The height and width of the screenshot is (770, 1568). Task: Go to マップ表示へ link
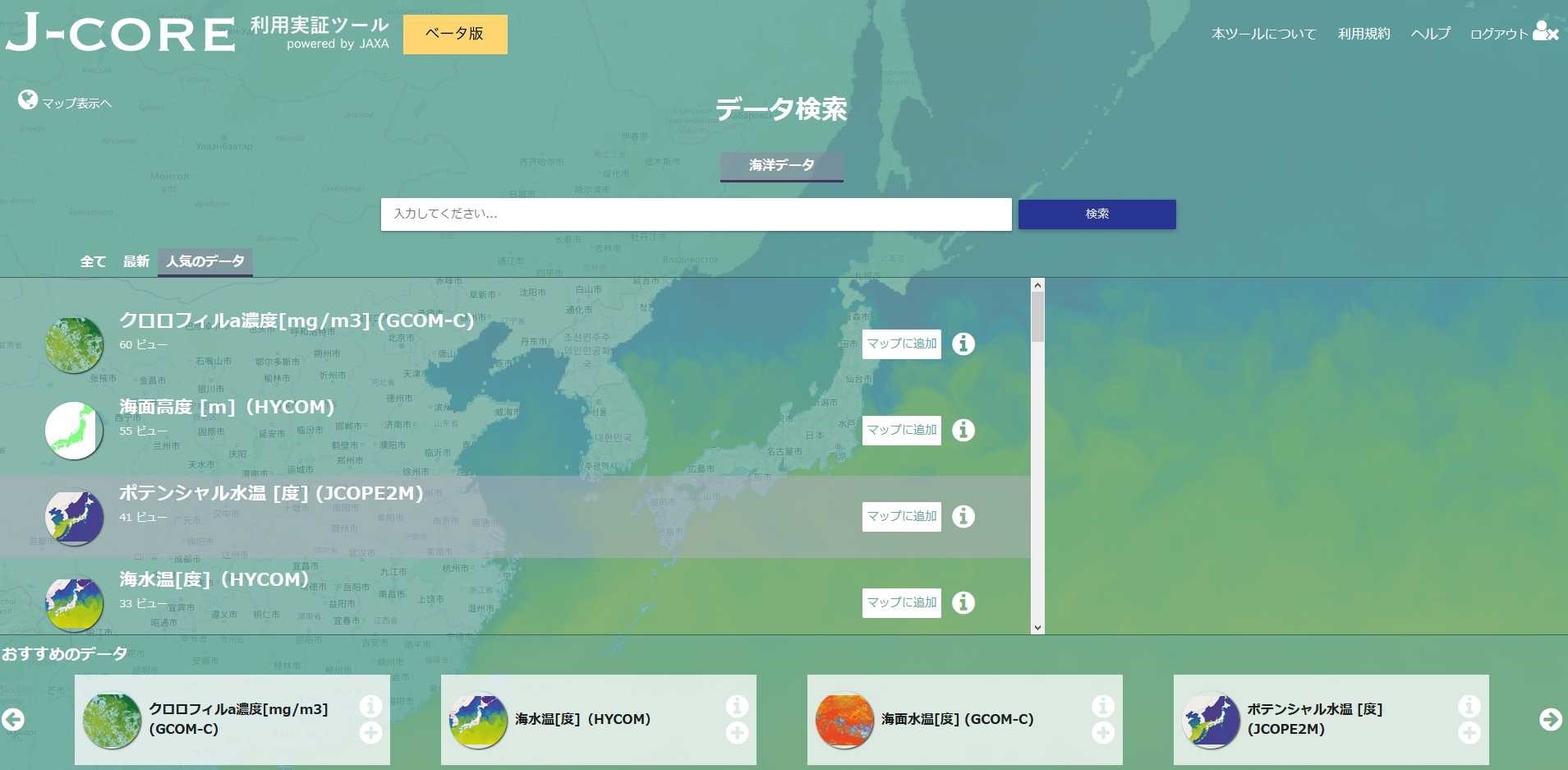[76, 104]
